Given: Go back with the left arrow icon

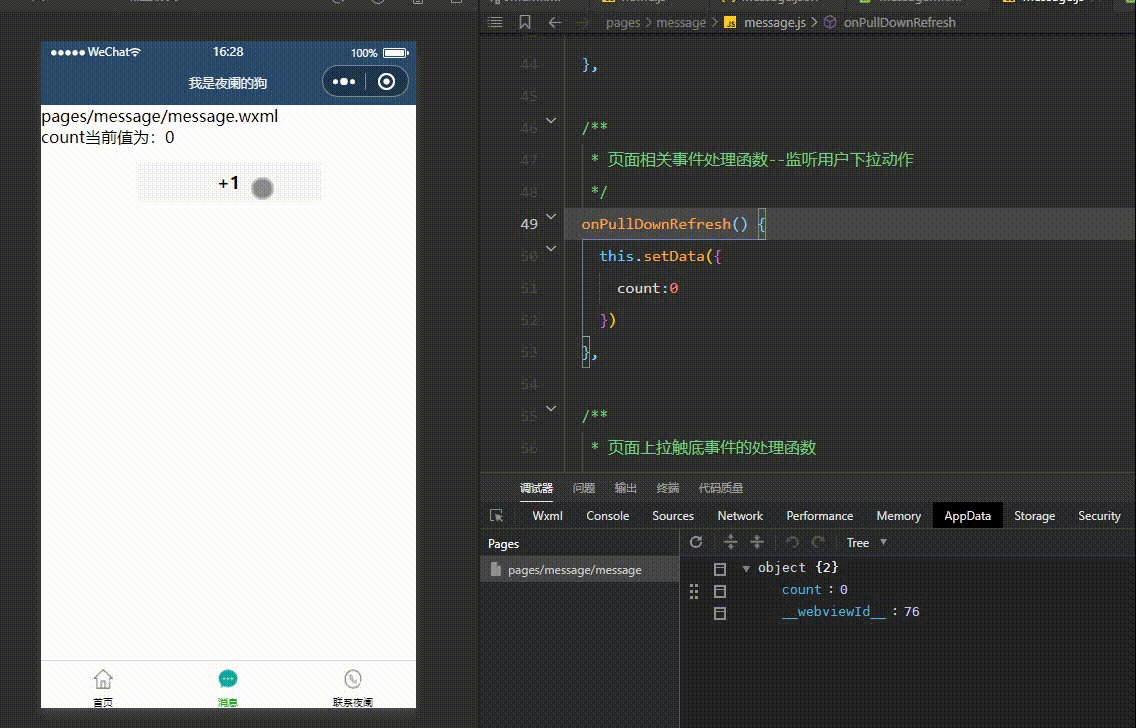Looking at the screenshot, I should pyautogui.click(x=555, y=22).
